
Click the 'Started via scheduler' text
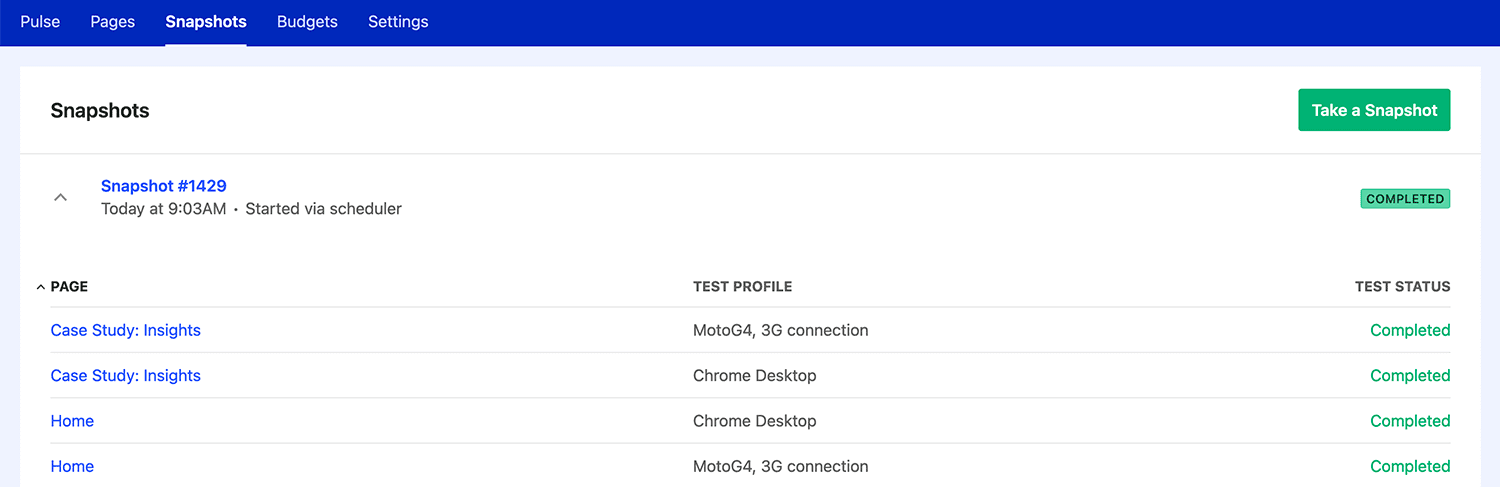[323, 209]
